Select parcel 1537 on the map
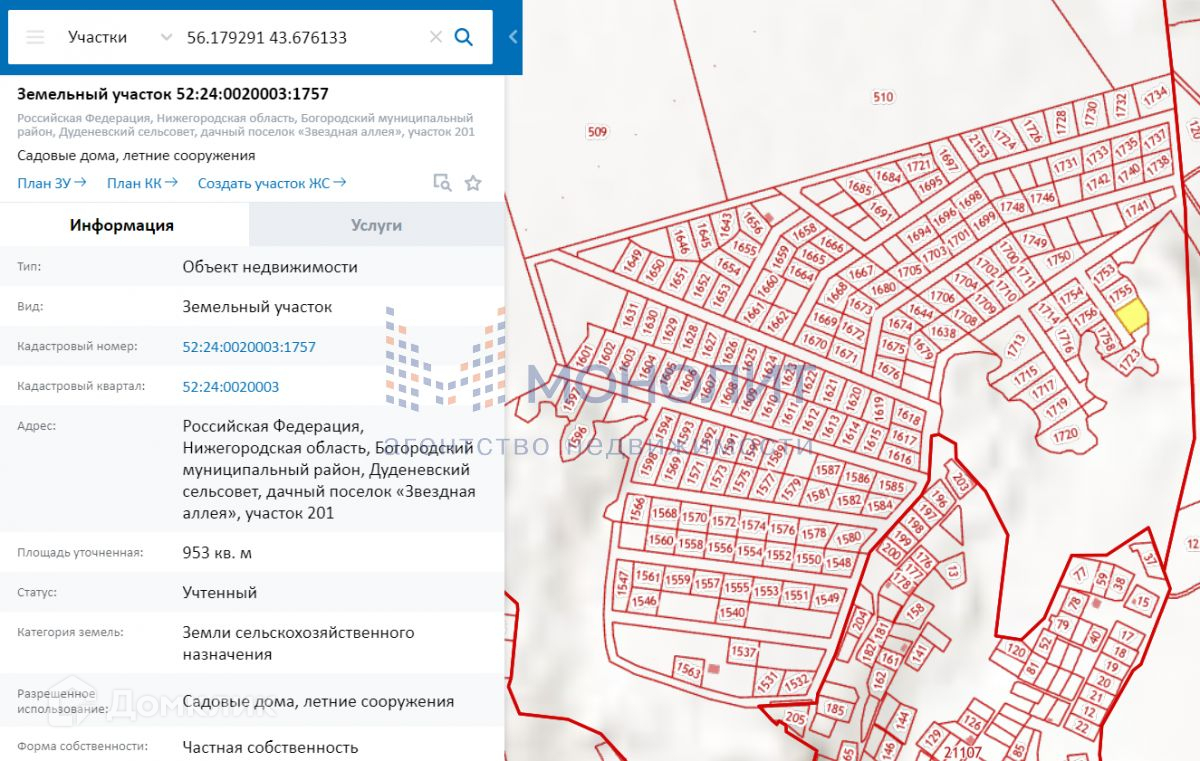Screen dimensions: 1200x761 (744, 651)
